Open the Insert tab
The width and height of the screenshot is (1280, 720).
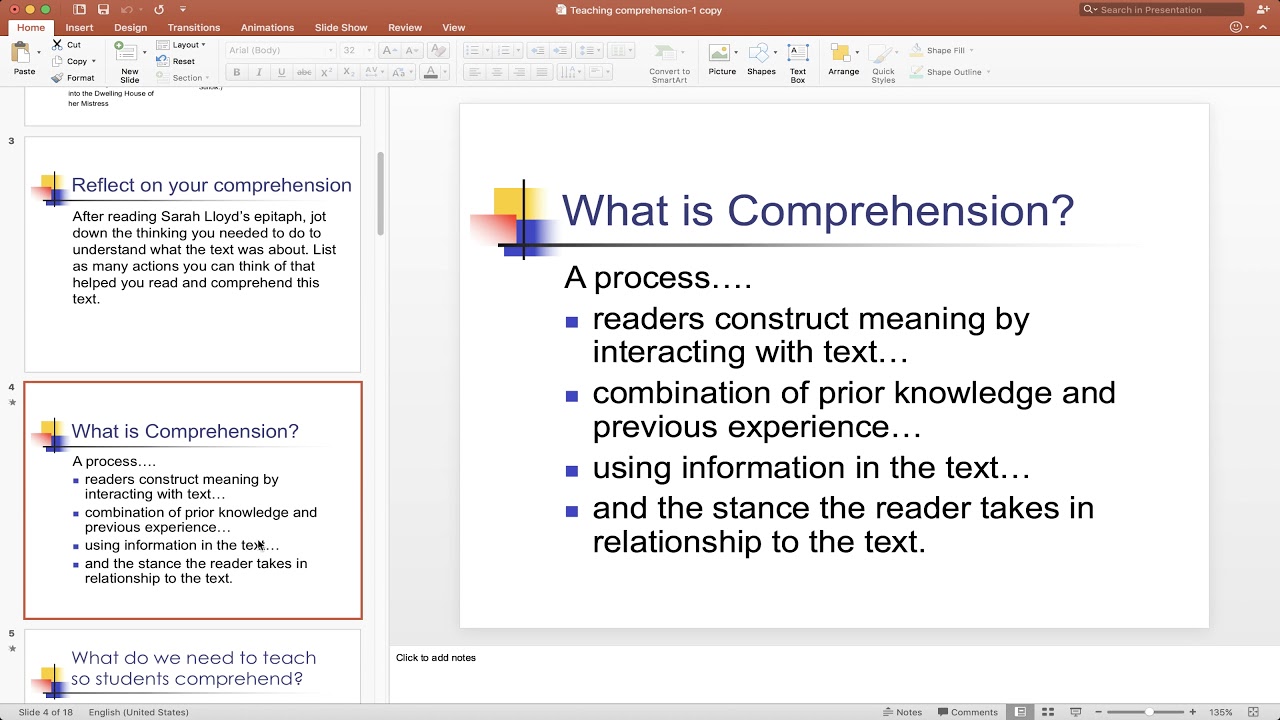pyautogui.click(x=79, y=28)
